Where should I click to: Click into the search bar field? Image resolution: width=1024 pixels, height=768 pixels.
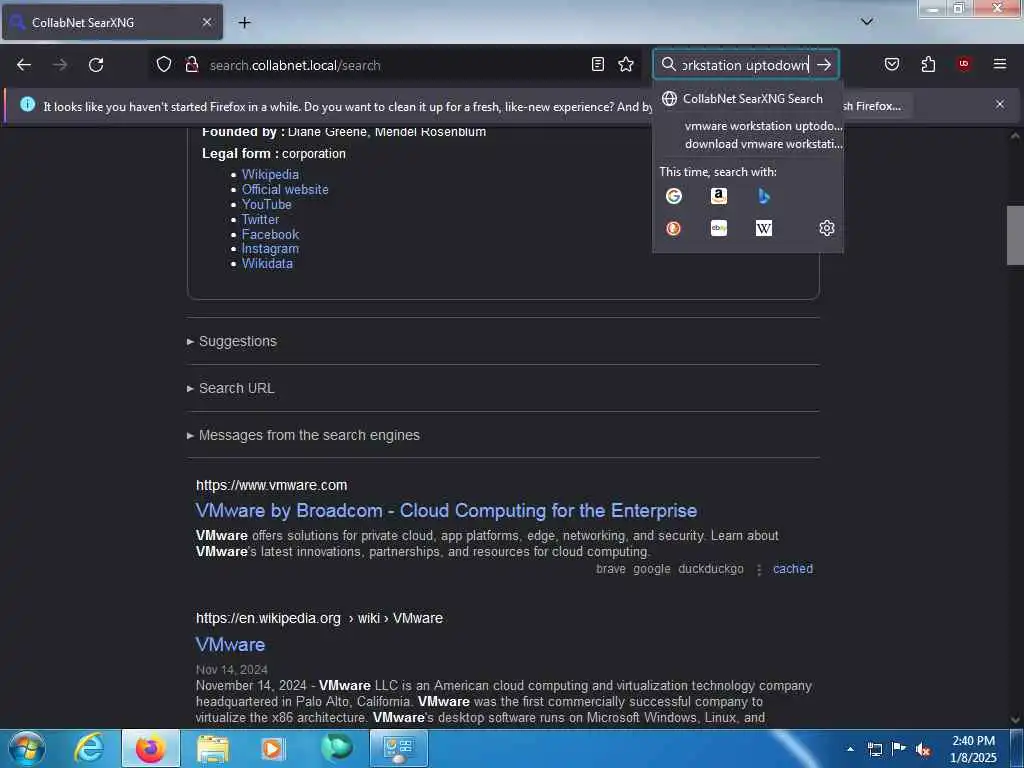[x=745, y=65]
